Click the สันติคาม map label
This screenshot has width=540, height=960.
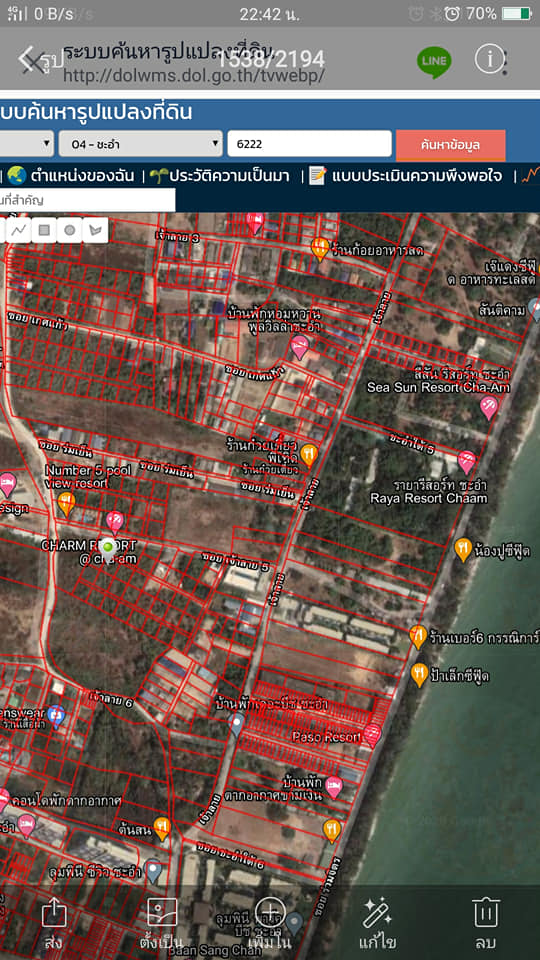pos(502,311)
